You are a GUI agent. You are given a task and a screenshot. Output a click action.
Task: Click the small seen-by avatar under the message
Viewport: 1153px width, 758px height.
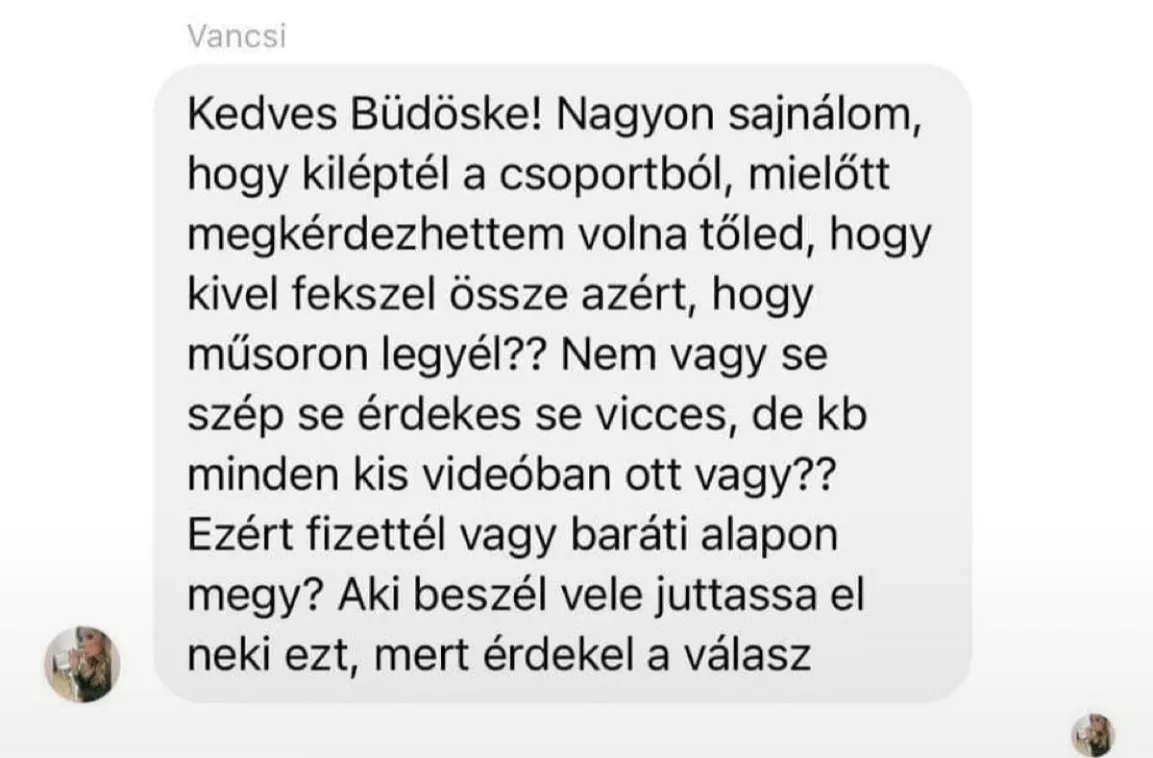(x=1093, y=735)
